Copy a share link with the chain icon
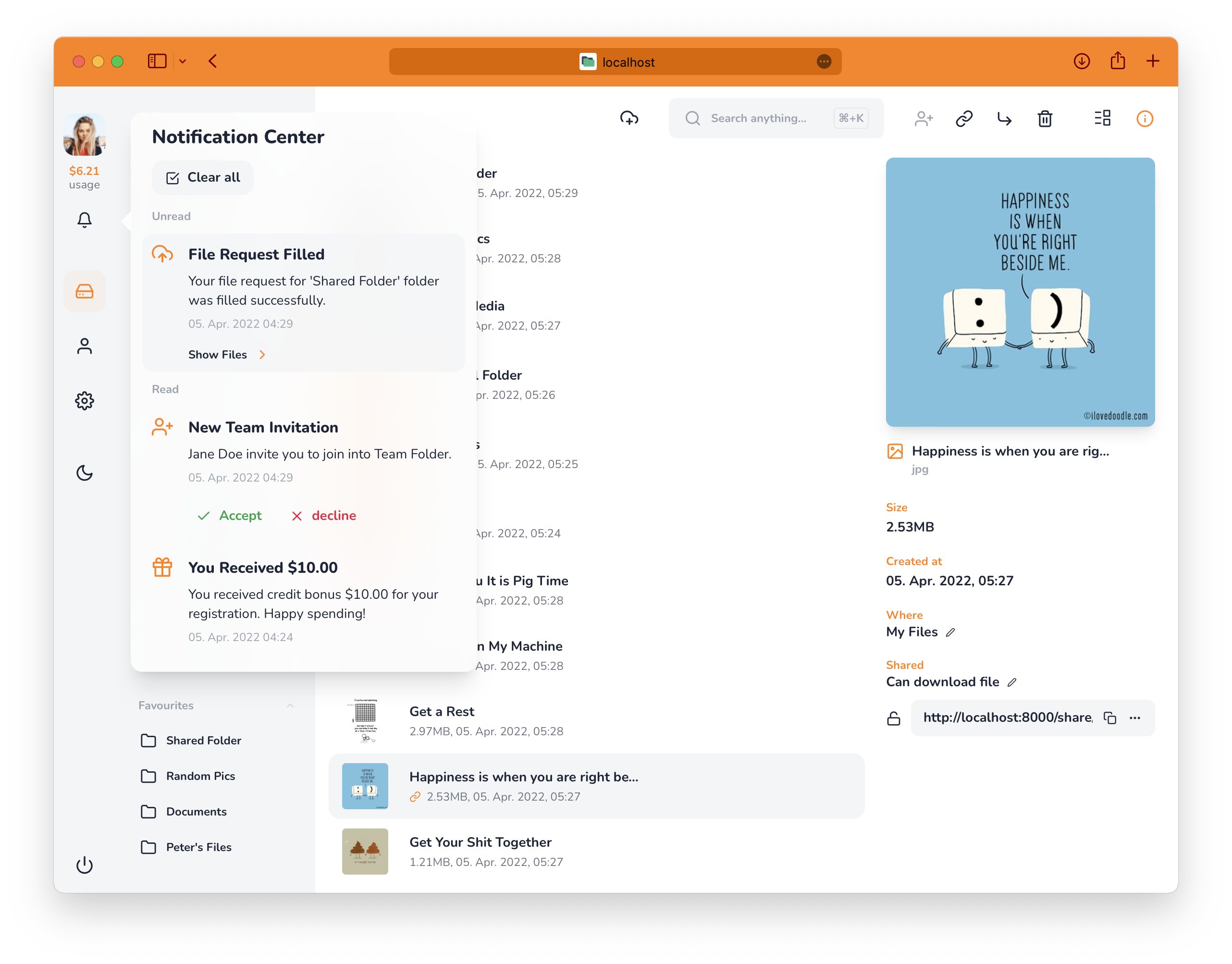This screenshot has height=964, width=1232. [x=964, y=119]
